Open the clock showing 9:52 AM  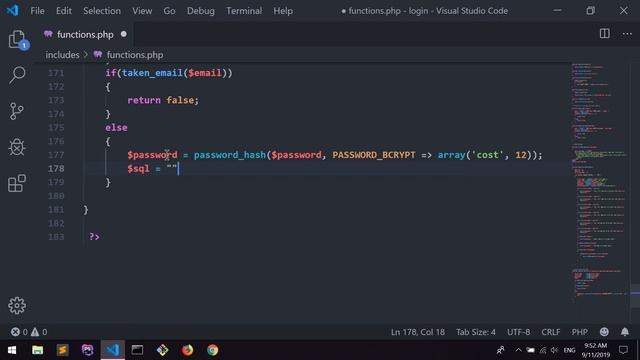596,350
